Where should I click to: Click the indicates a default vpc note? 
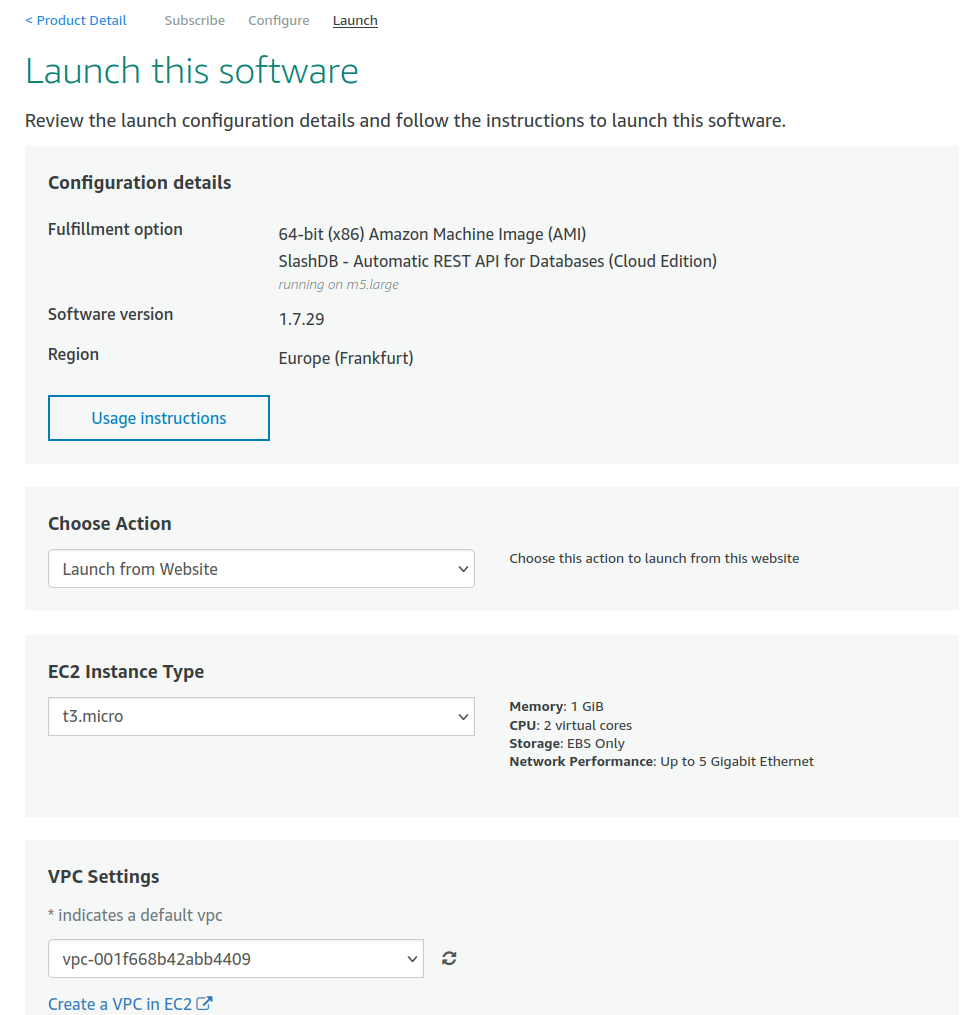tap(135, 915)
